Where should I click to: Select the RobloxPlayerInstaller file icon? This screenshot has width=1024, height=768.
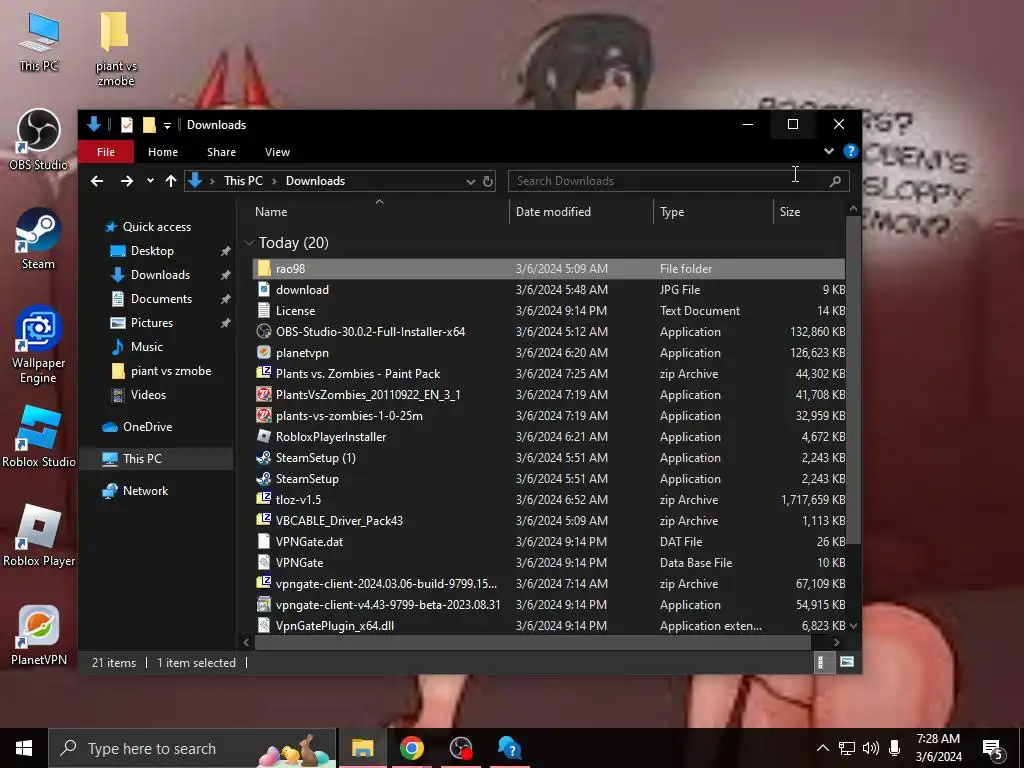pyautogui.click(x=264, y=436)
